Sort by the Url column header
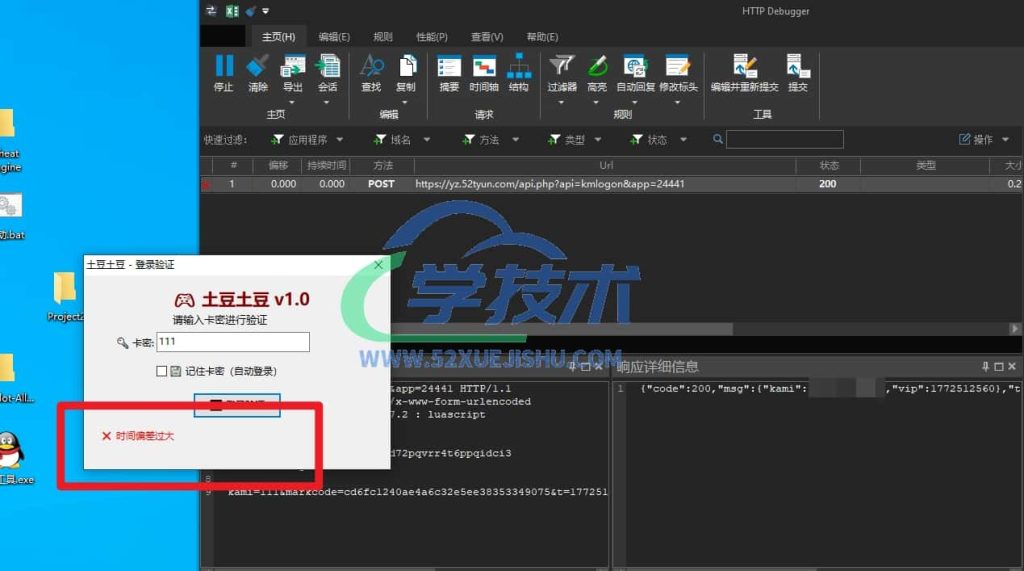Screen dimensions: 1024x571 coord(605,165)
